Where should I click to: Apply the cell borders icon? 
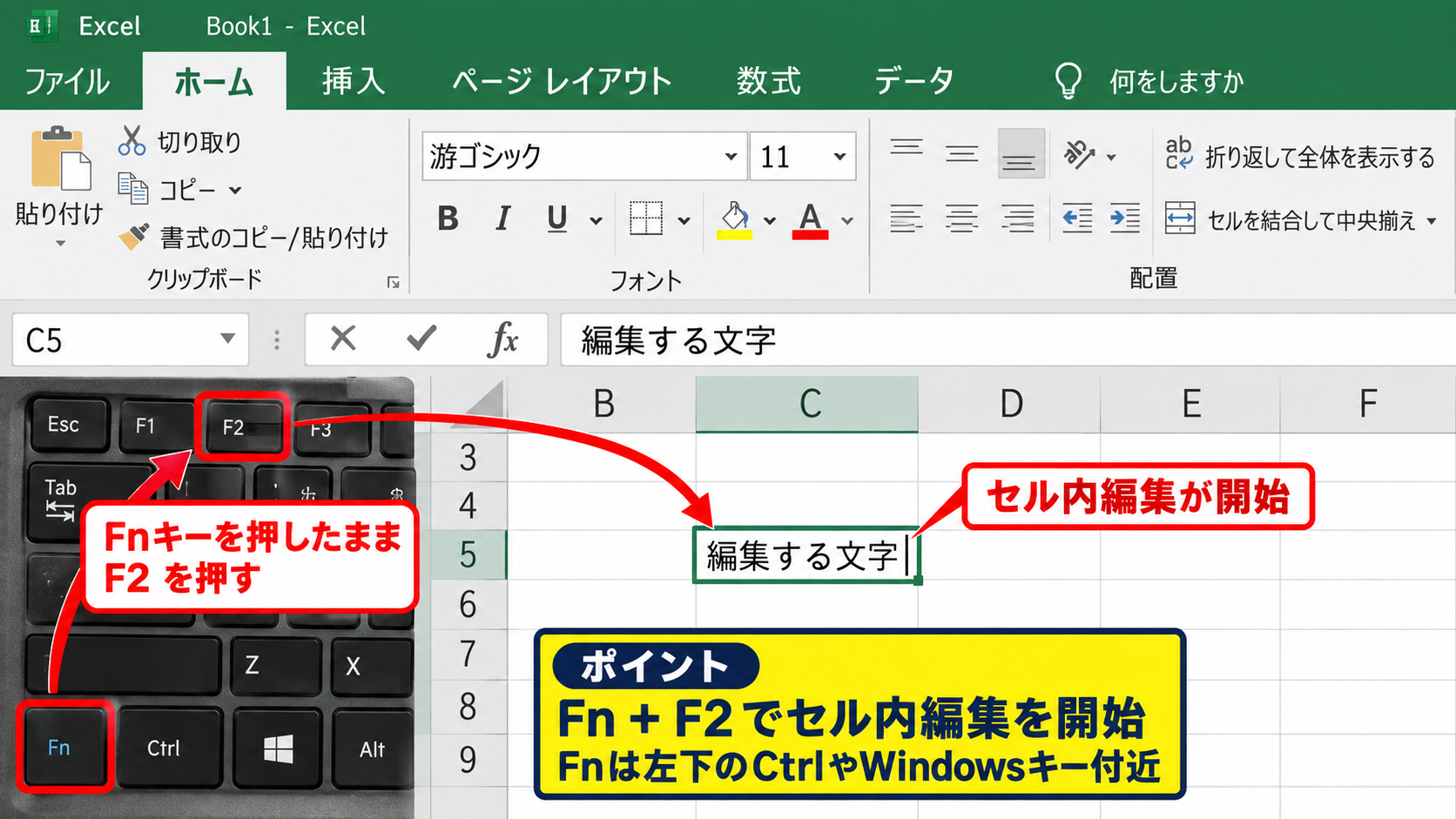646,218
